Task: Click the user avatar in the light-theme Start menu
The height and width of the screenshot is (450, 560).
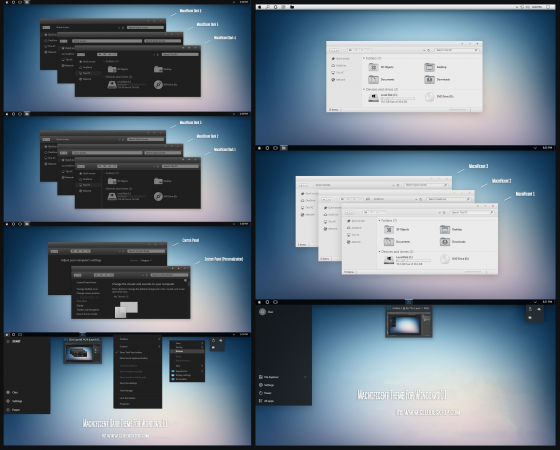Action: coord(262,312)
